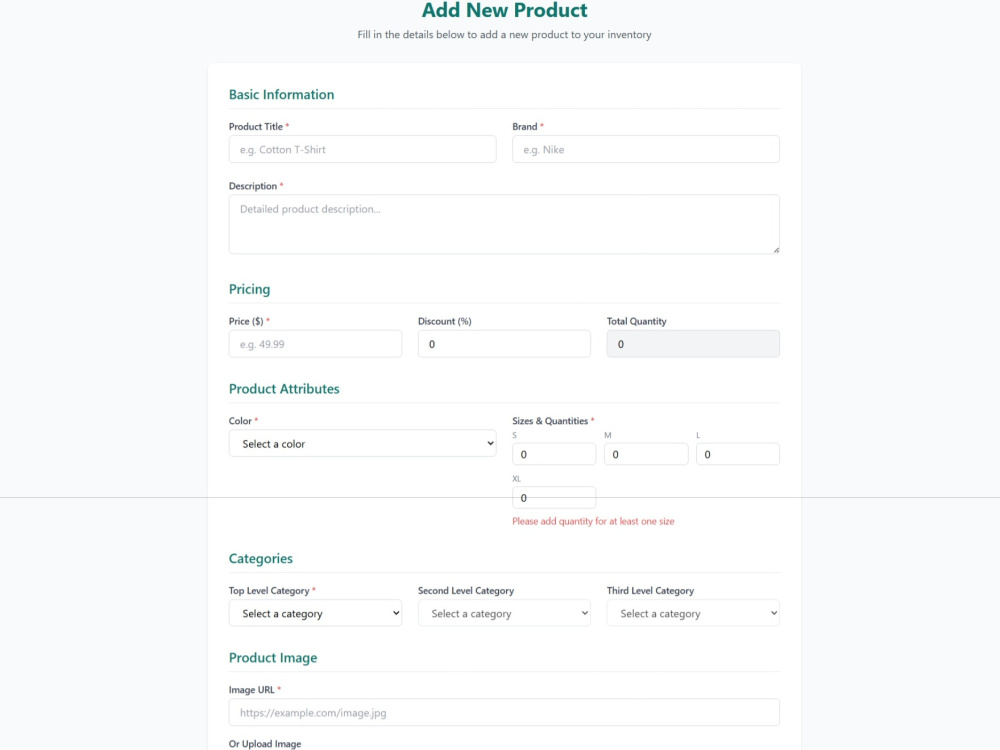
Task: Click the Second Level Category chevron arrow
Action: pos(584,613)
